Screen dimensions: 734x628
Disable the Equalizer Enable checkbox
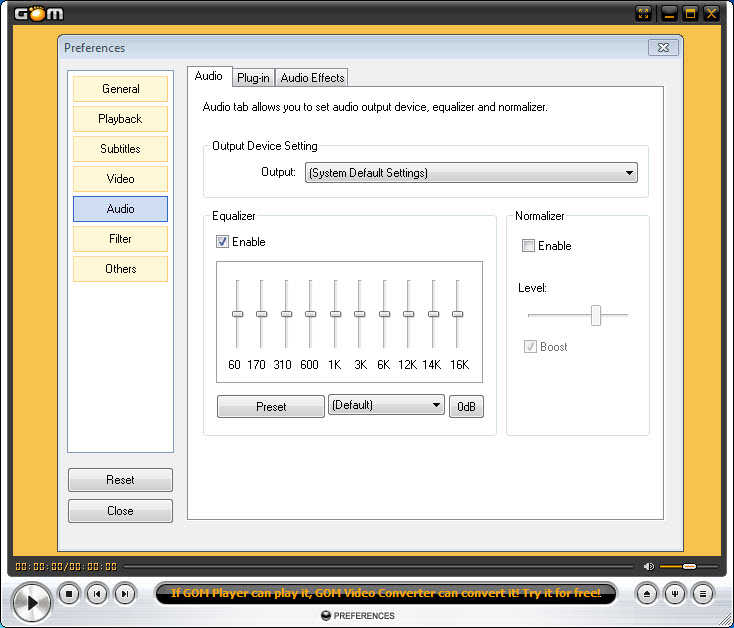222,242
